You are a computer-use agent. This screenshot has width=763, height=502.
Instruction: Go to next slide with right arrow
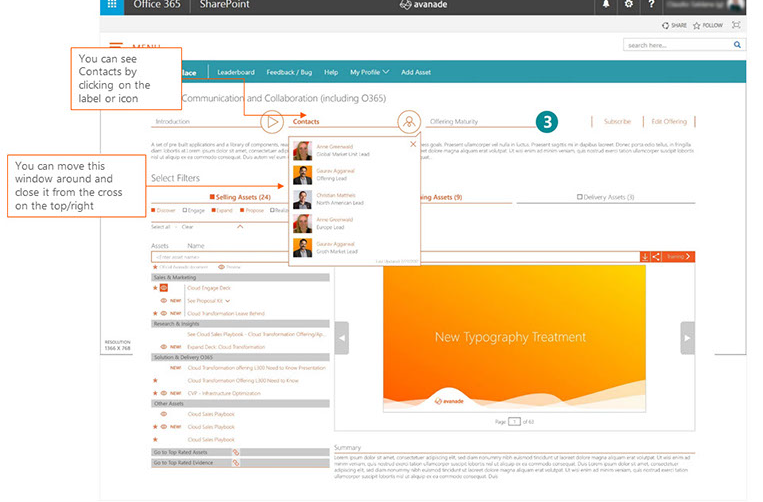686,338
